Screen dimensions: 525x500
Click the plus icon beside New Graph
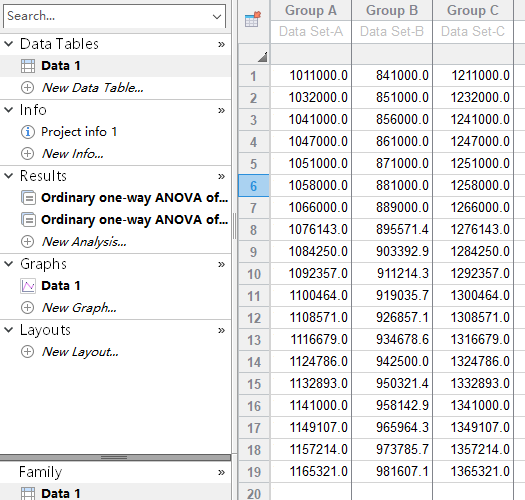pyautogui.click(x=27, y=308)
